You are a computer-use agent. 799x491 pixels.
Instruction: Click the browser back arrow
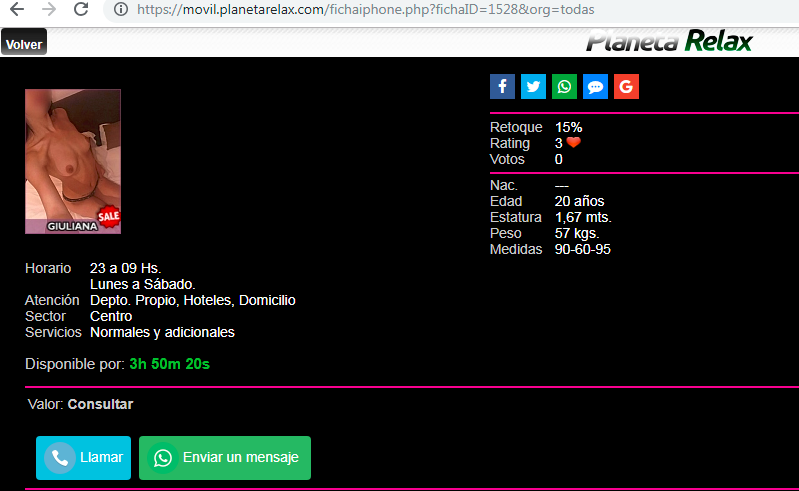tap(16, 10)
